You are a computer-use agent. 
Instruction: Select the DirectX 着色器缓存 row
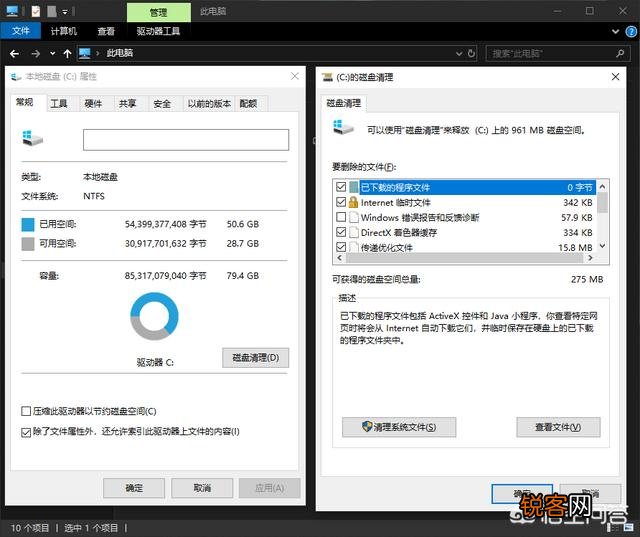464,233
